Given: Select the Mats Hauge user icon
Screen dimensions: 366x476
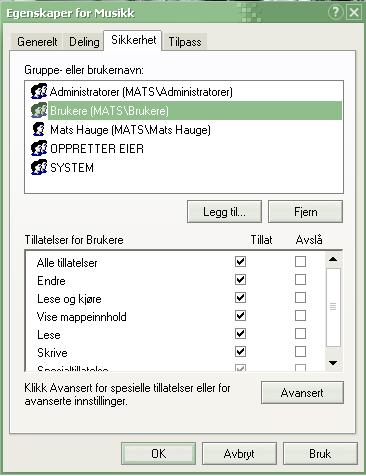Looking at the screenshot, I should tap(39, 129).
